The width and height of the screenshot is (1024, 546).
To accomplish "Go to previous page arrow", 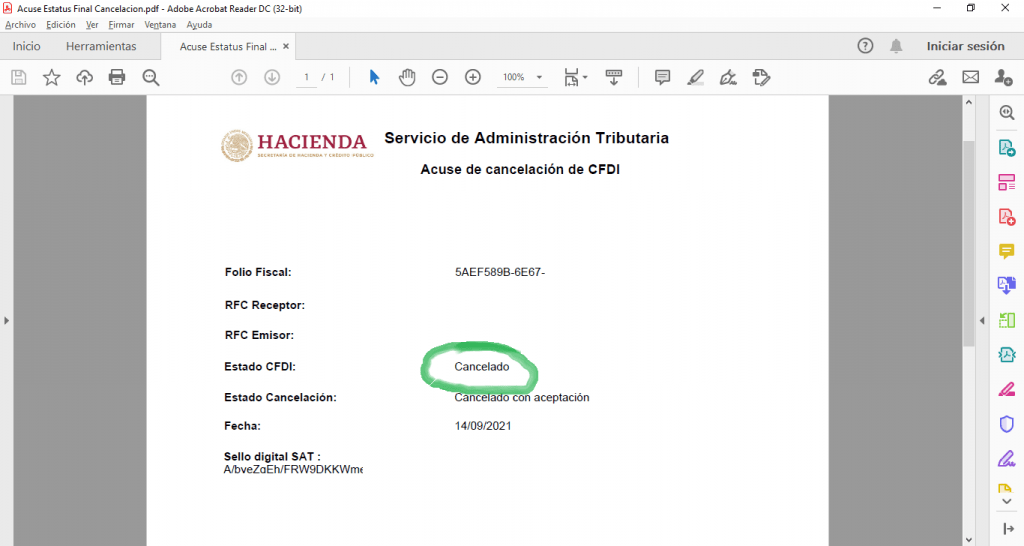I will click(239, 78).
